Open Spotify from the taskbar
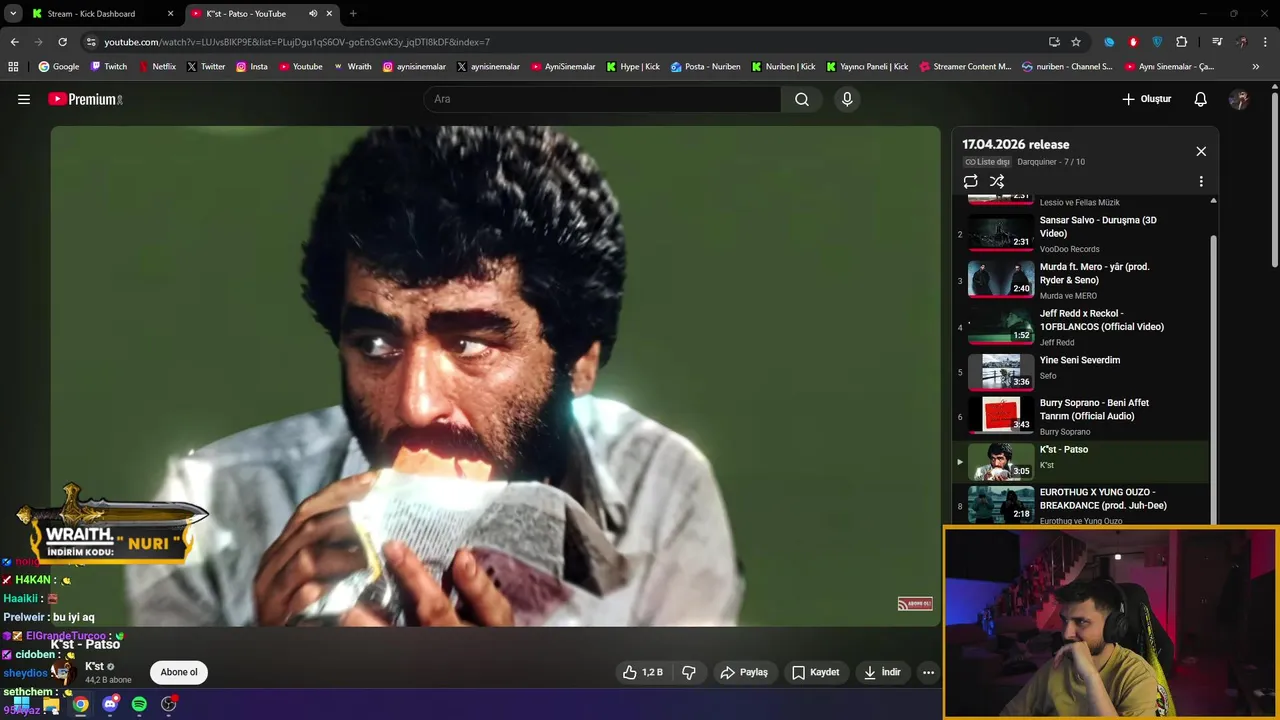Image resolution: width=1280 pixels, height=720 pixels. pyautogui.click(x=139, y=704)
